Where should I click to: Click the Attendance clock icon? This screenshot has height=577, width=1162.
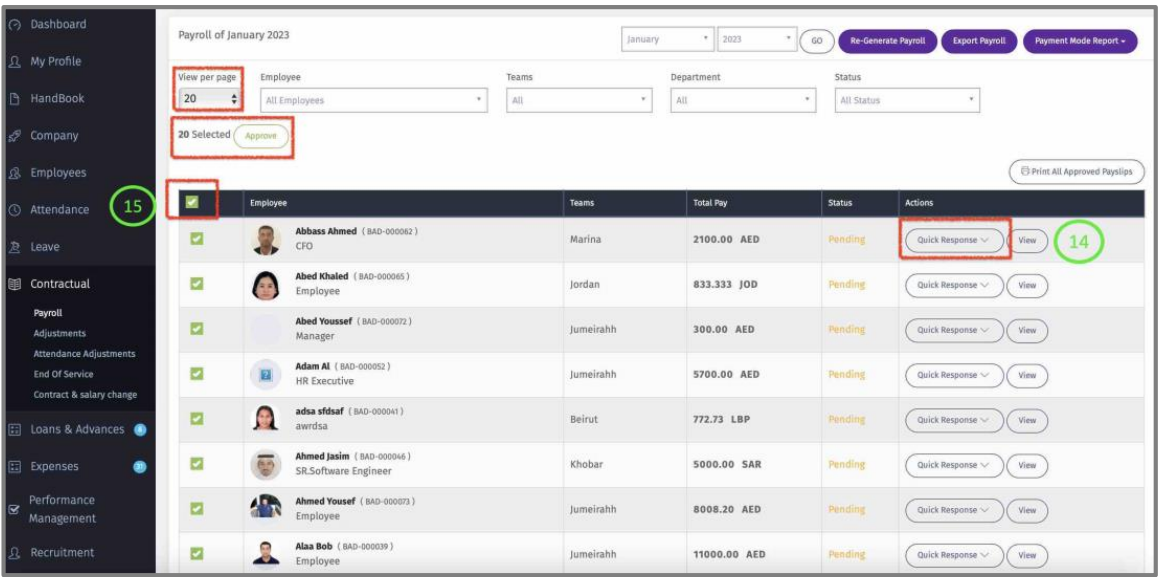(x=15, y=210)
